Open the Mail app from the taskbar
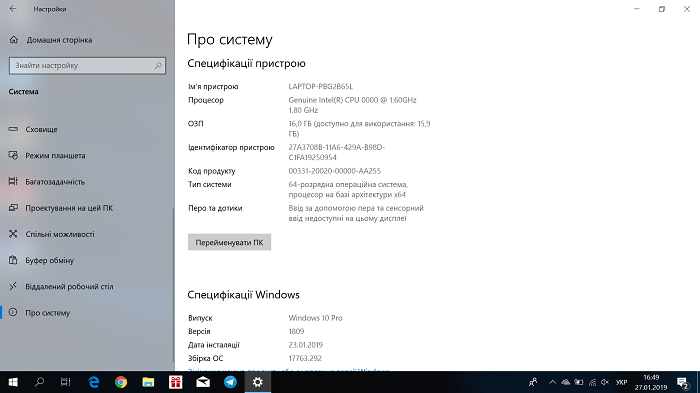The height and width of the screenshot is (393, 700). (203, 382)
